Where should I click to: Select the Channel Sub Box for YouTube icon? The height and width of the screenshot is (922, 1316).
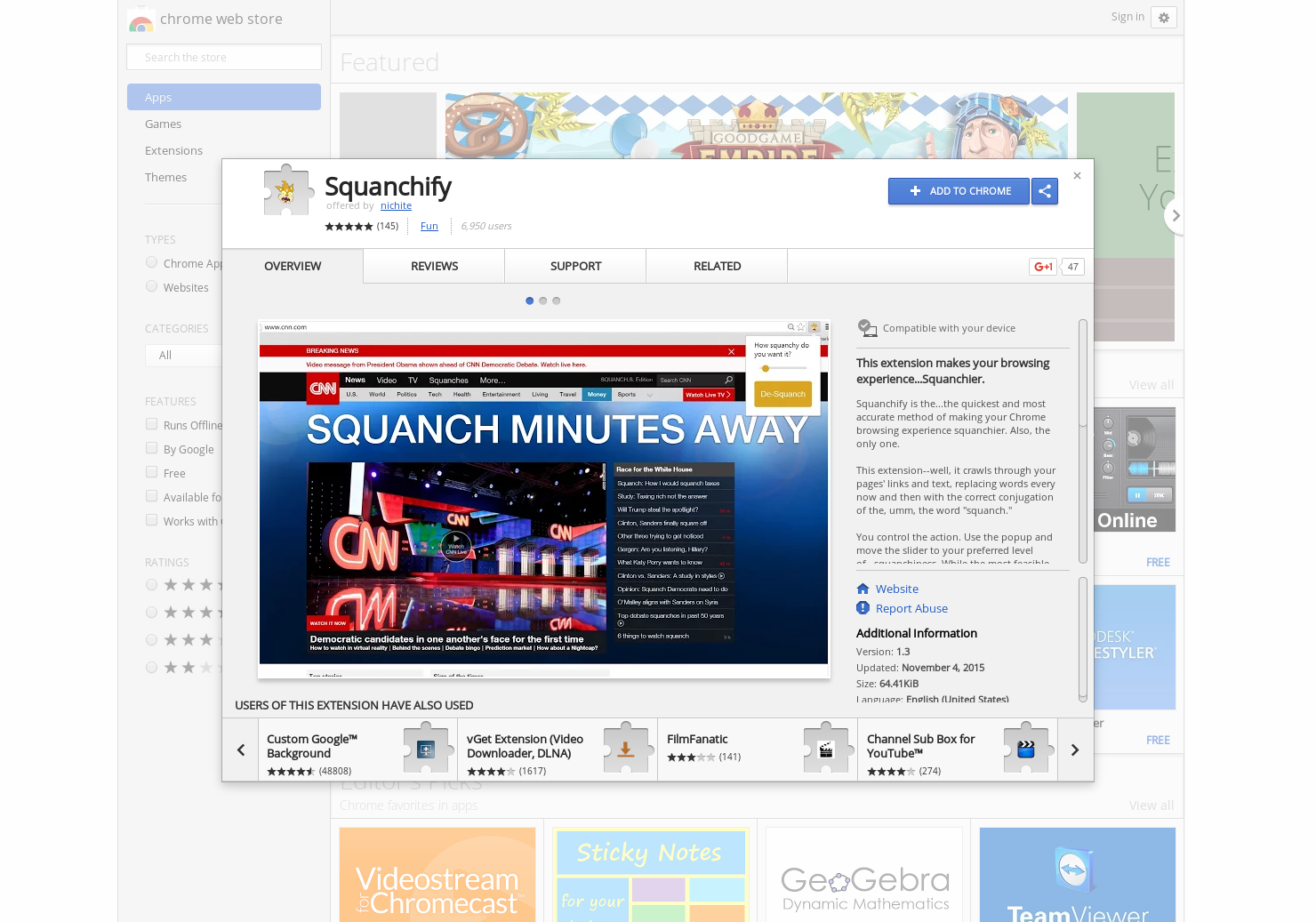click(x=1027, y=749)
